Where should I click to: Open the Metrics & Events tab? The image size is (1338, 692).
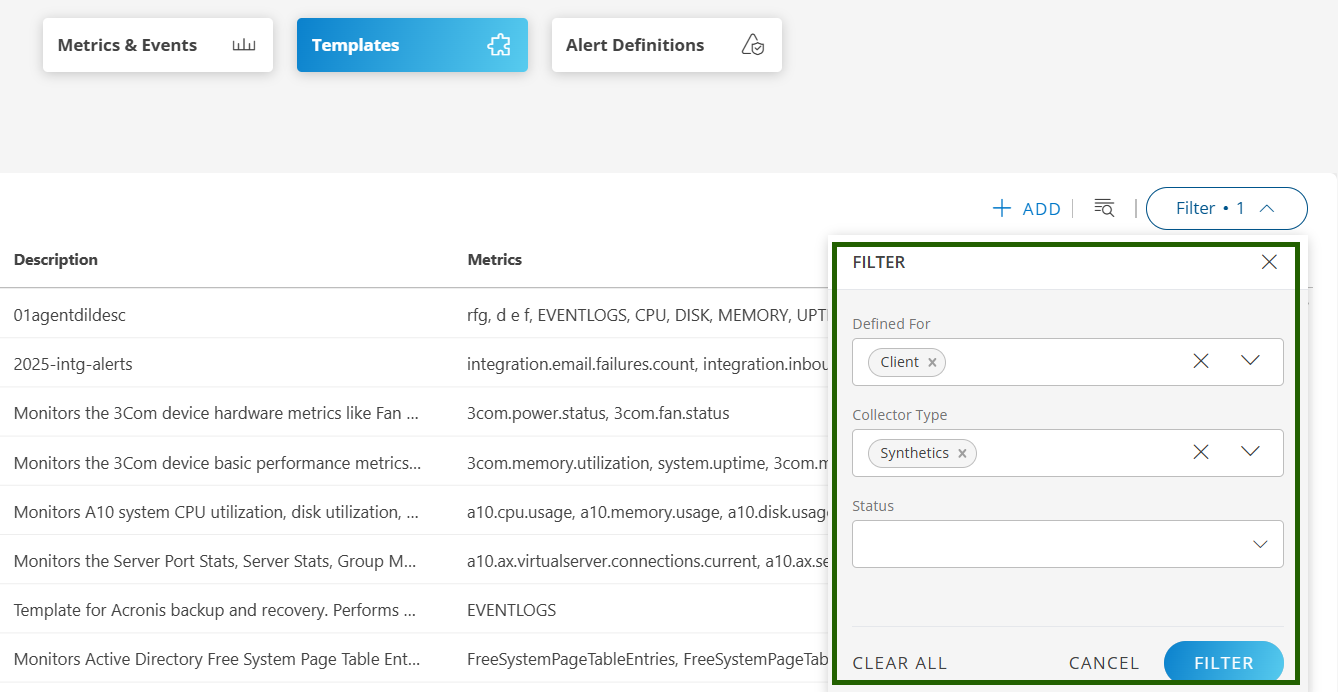157,45
